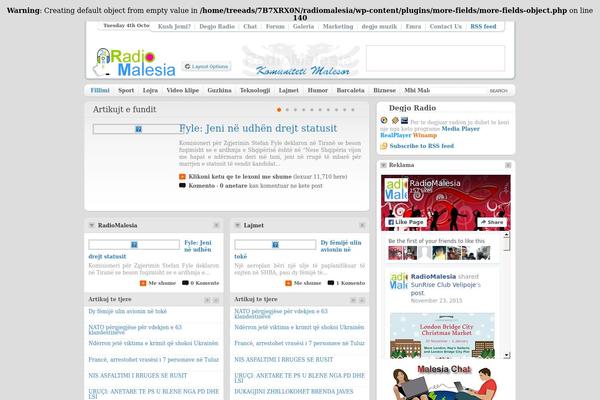Click the empty banner box in the header

(x=435, y=59)
